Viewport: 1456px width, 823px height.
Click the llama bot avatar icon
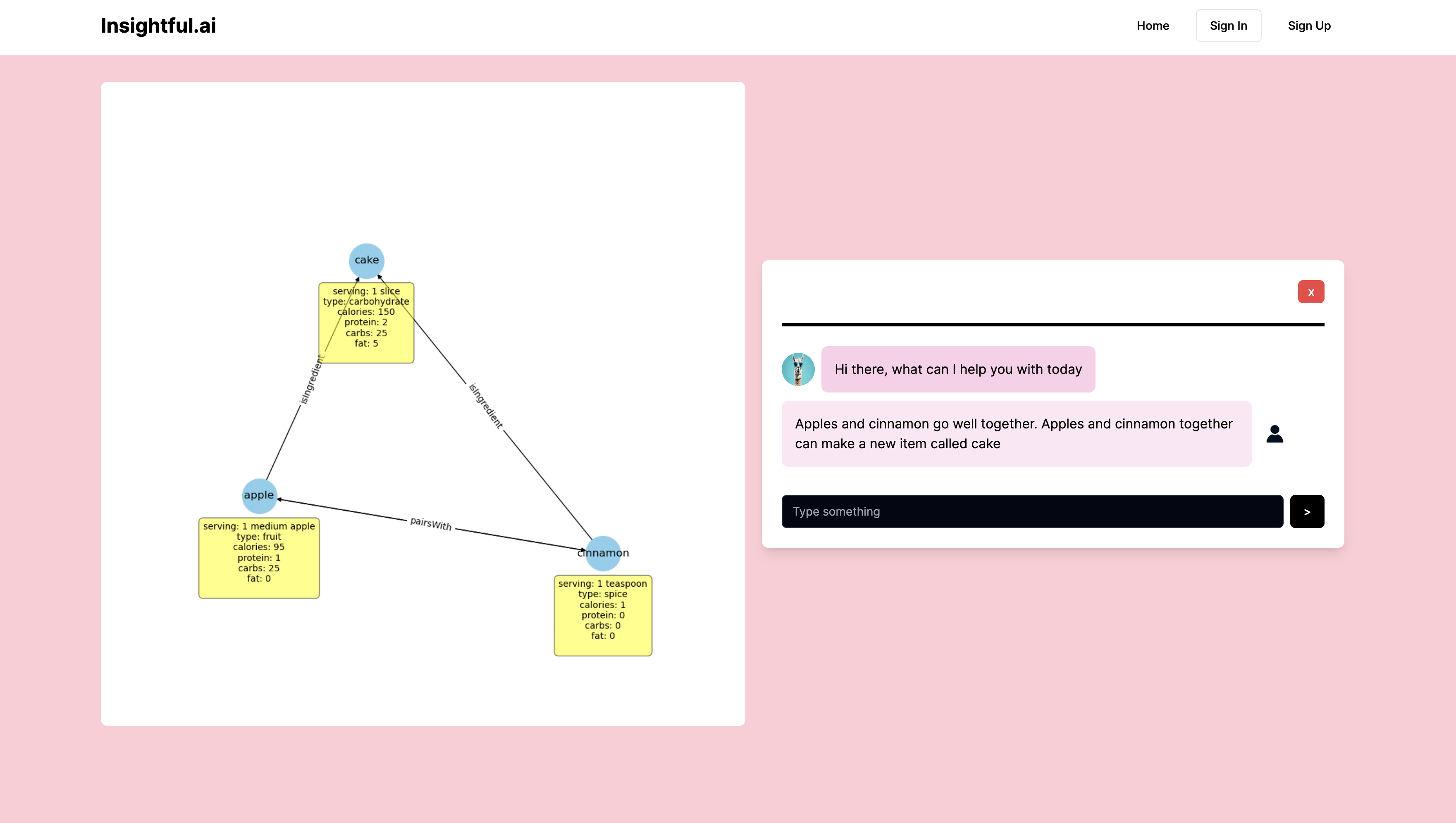(798, 369)
